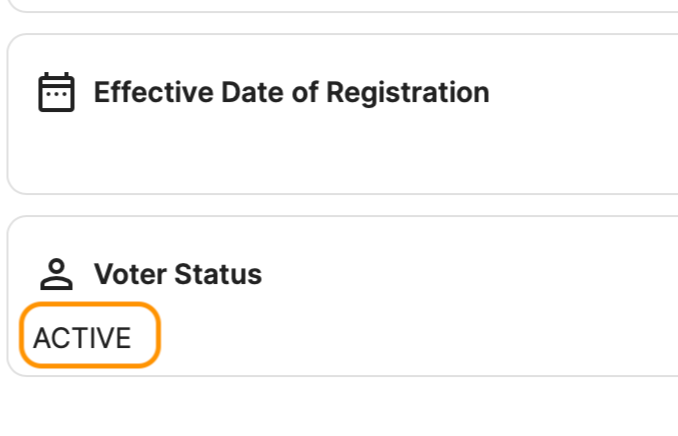This screenshot has width=678, height=436.
Task: Click the word Status in the heading
Action: tap(218, 274)
